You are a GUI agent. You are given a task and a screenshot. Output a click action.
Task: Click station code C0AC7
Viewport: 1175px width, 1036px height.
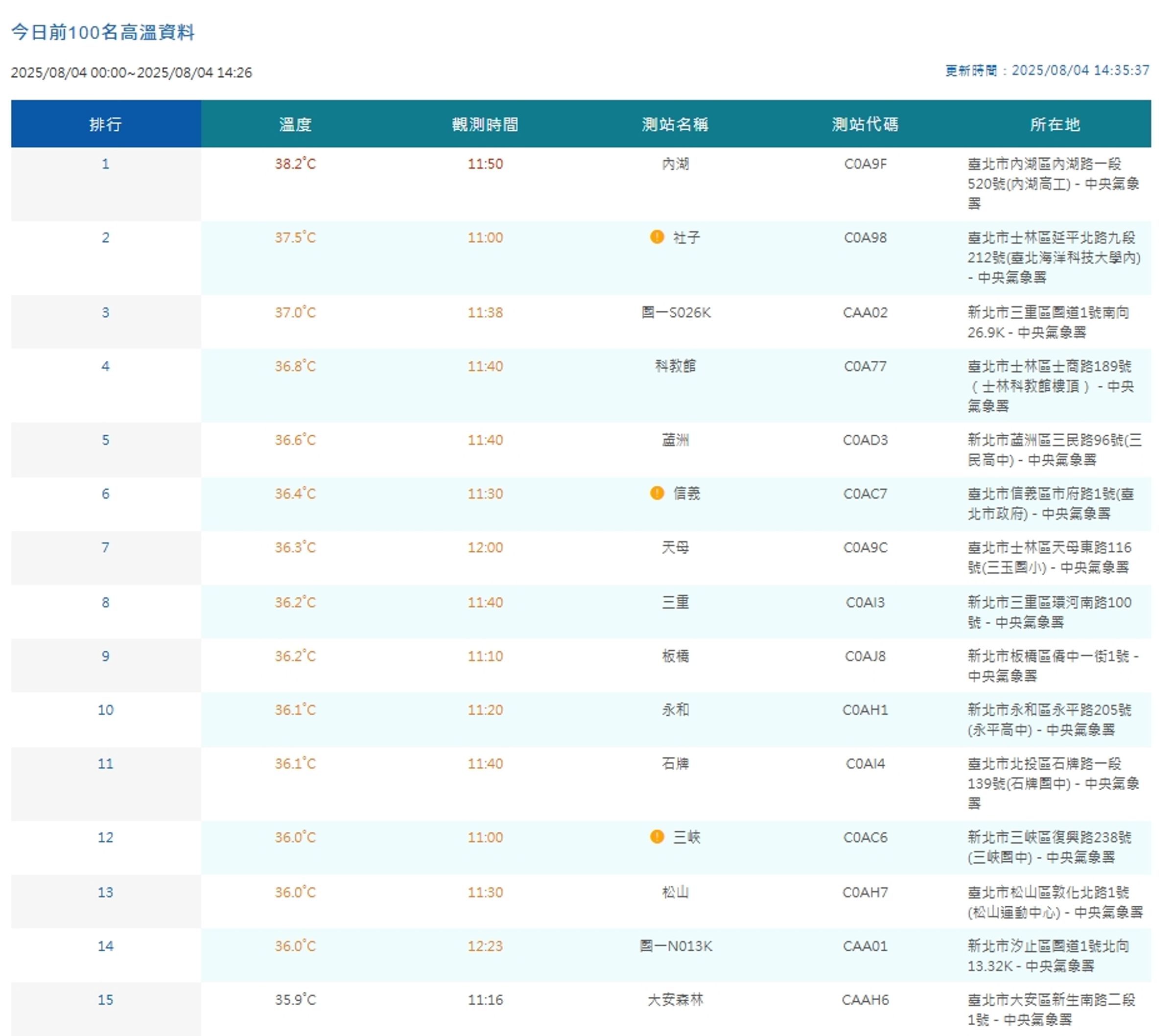[x=865, y=494]
